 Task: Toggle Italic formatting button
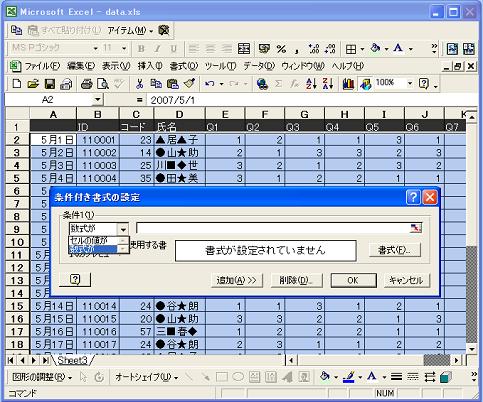(157, 49)
